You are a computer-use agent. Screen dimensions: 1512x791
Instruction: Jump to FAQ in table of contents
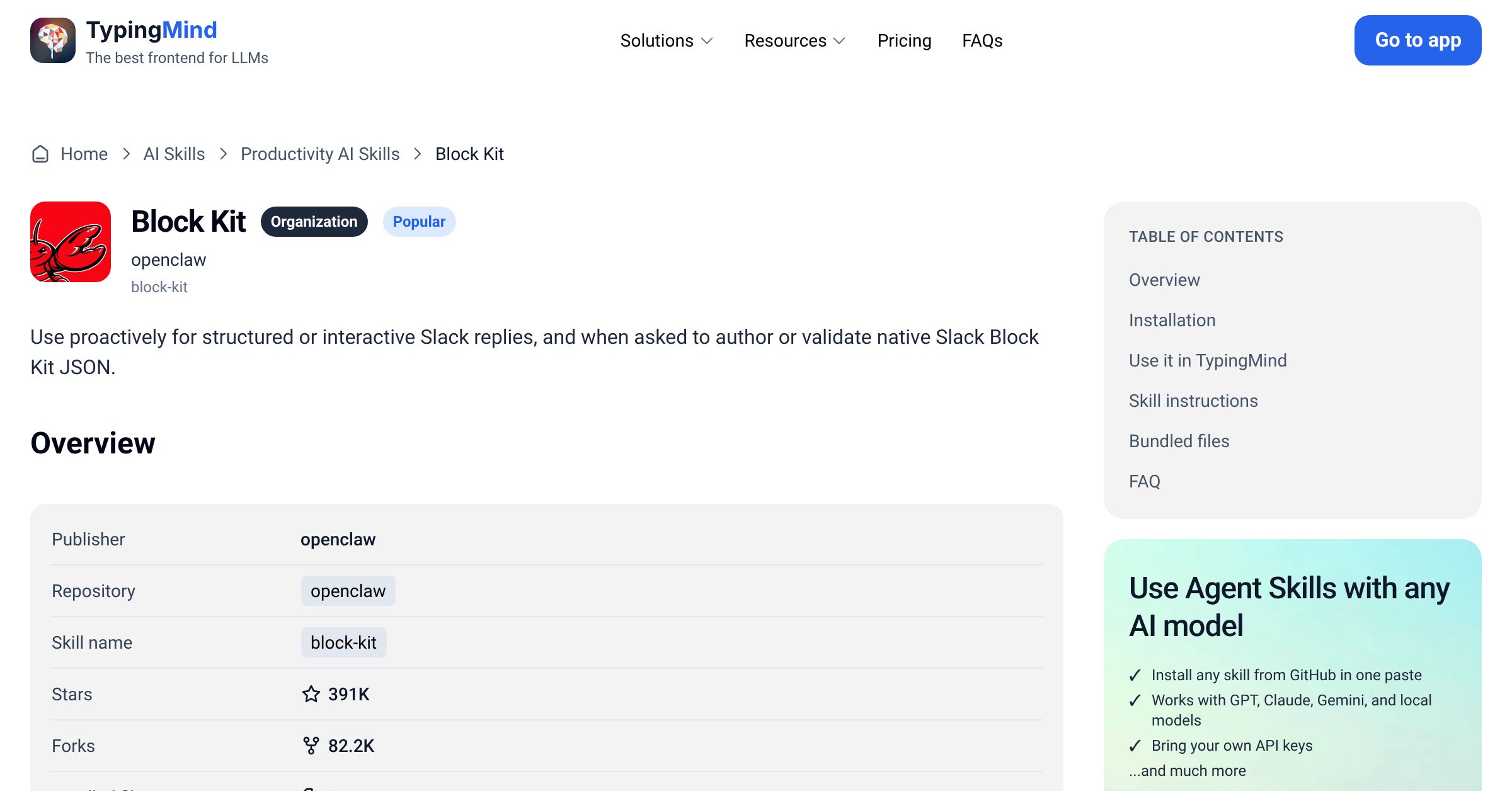click(1144, 481)
